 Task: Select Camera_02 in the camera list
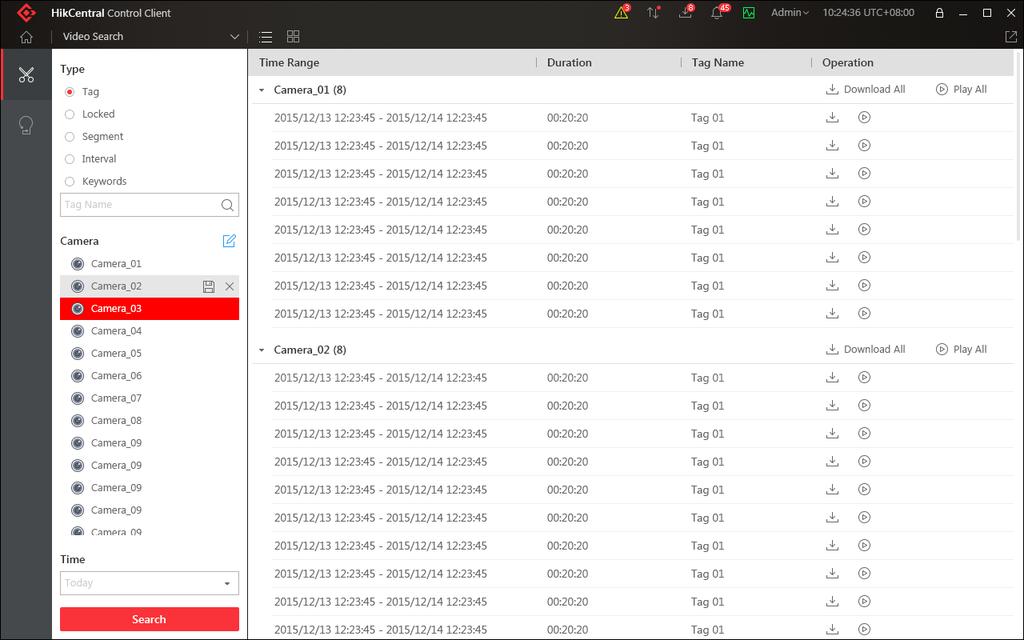pos(150,286)
